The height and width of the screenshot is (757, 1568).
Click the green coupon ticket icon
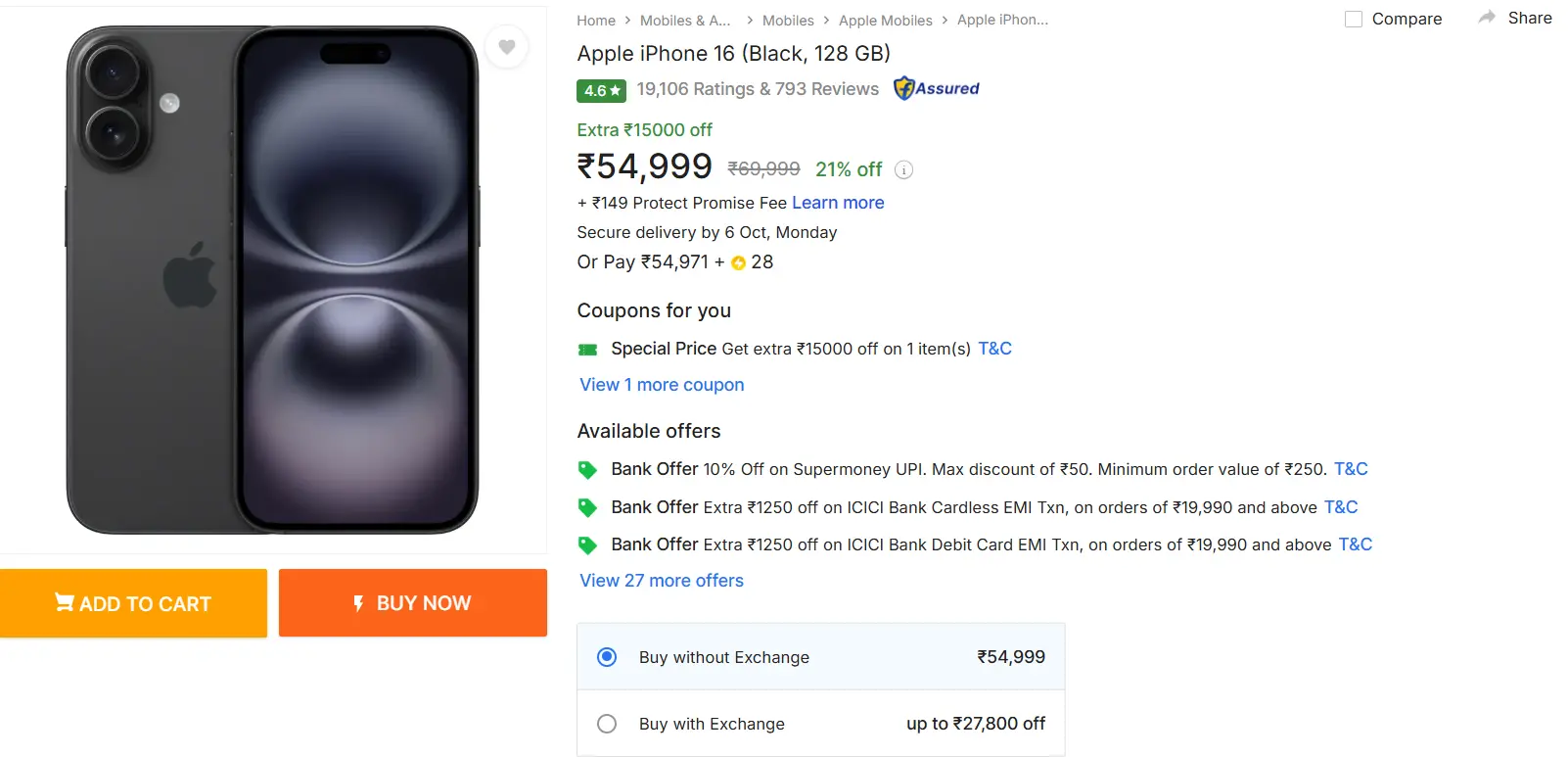click(587, 349)
